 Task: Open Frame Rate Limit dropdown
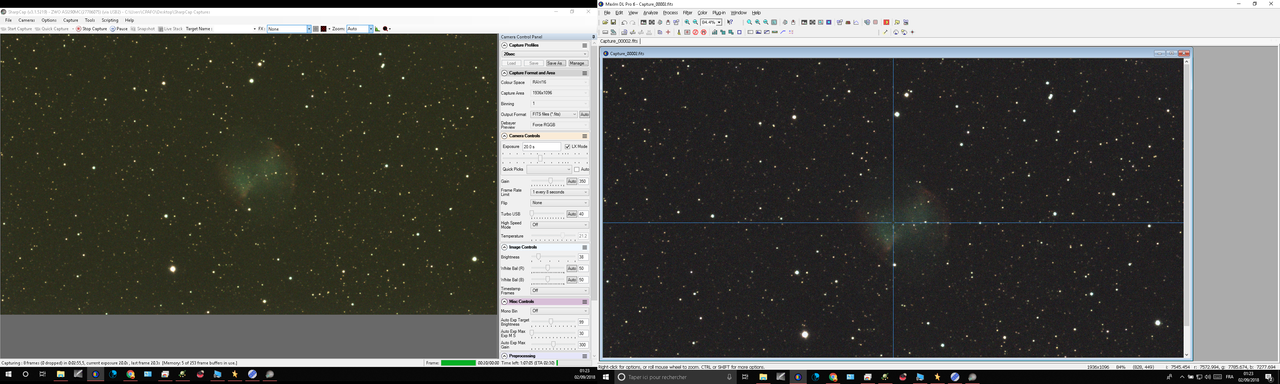559,191
